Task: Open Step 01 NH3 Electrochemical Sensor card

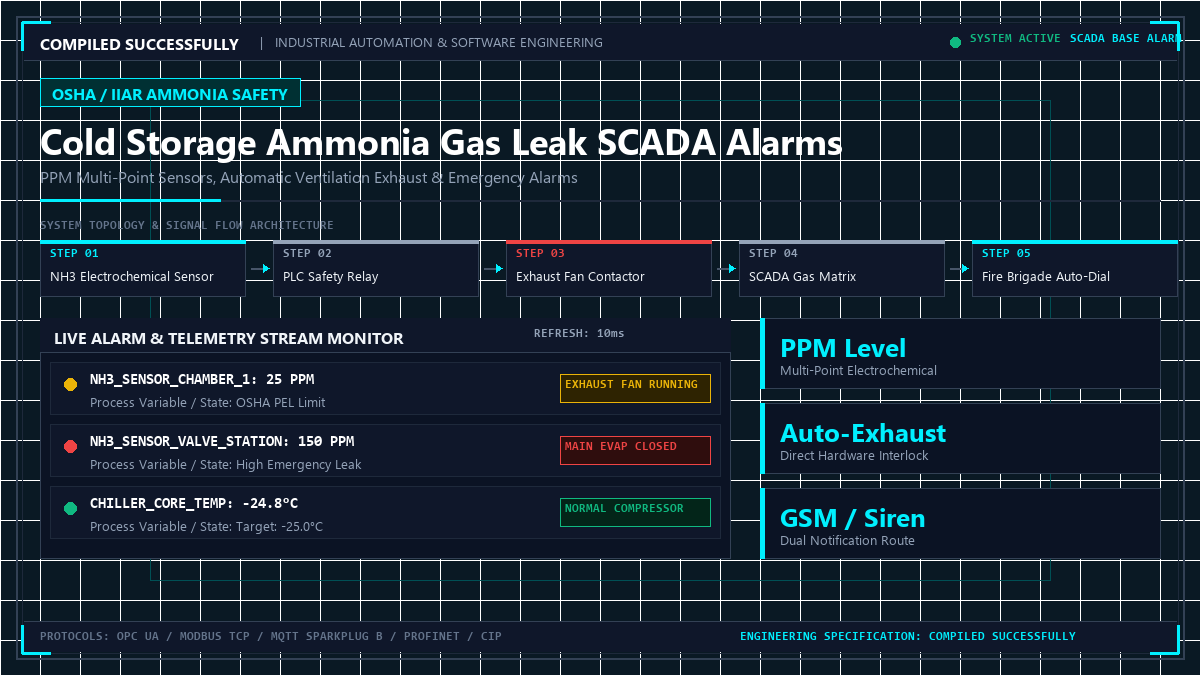Action: click(143, 268)
